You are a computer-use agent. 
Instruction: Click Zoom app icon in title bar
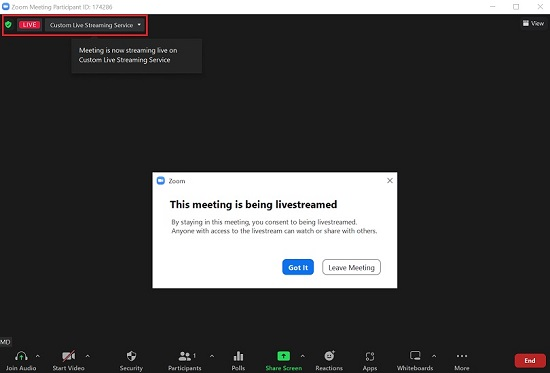click(6, 7)
